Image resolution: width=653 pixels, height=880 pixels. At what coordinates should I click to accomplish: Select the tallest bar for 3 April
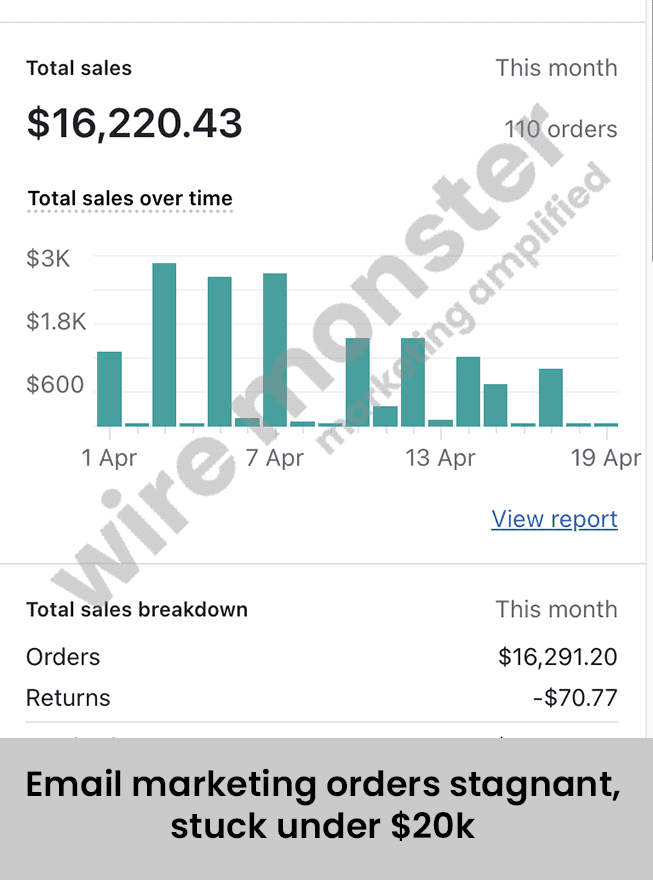[x=164, y=345]
